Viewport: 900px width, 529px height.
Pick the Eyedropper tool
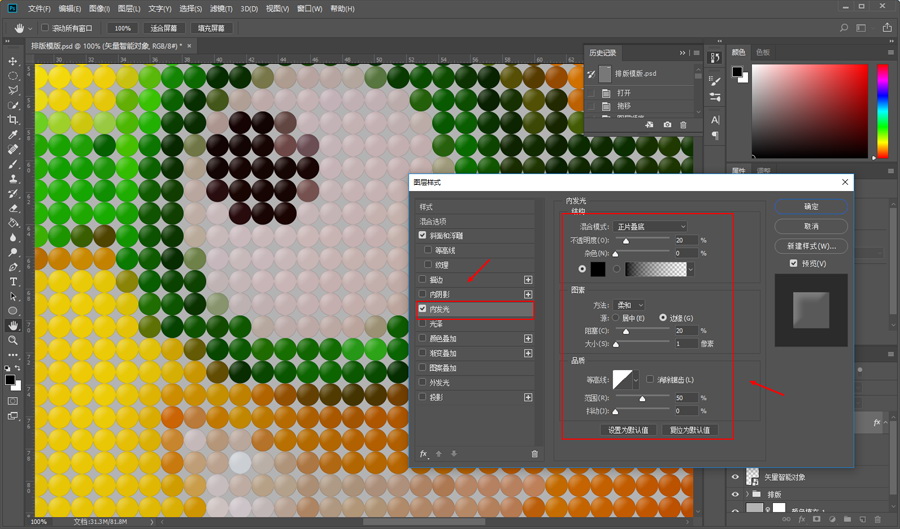[13, 135]
